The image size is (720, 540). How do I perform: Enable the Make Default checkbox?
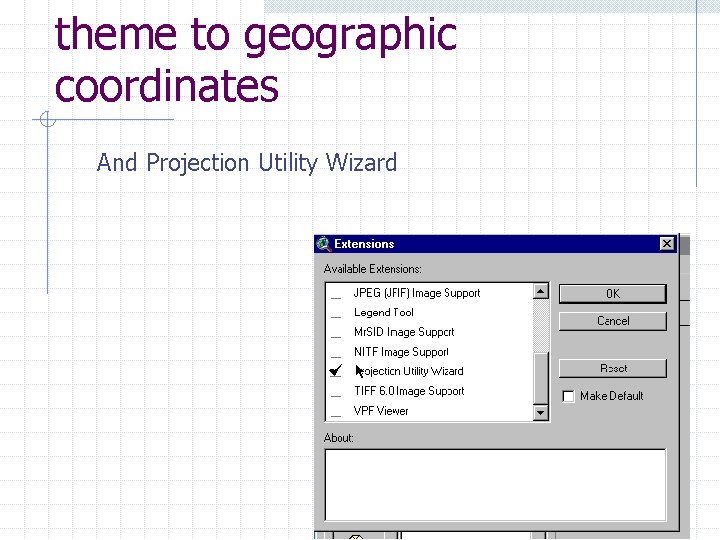pyautogui.click(x=568, y=396)
